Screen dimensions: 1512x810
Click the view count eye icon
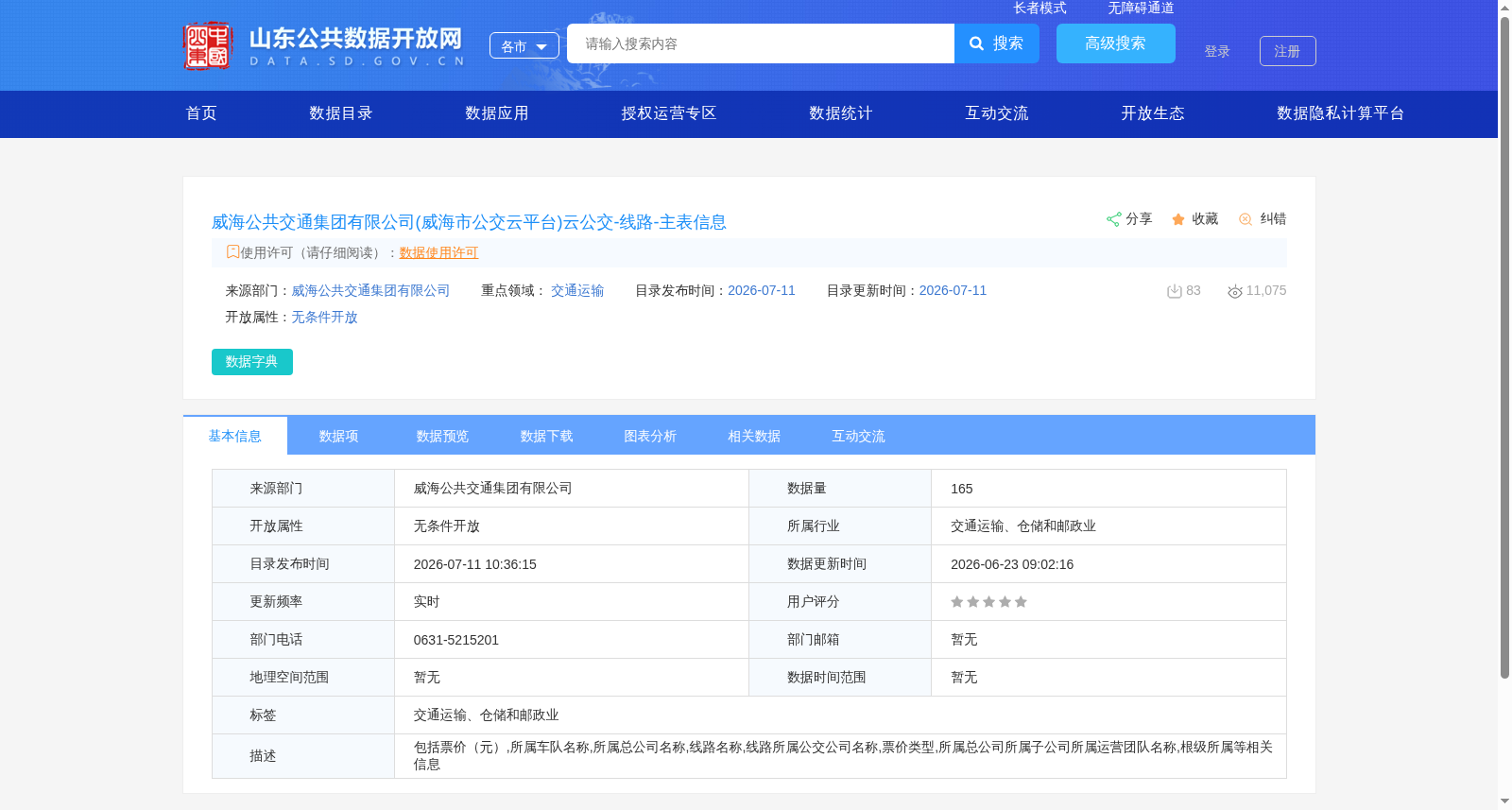point(1235,291)
